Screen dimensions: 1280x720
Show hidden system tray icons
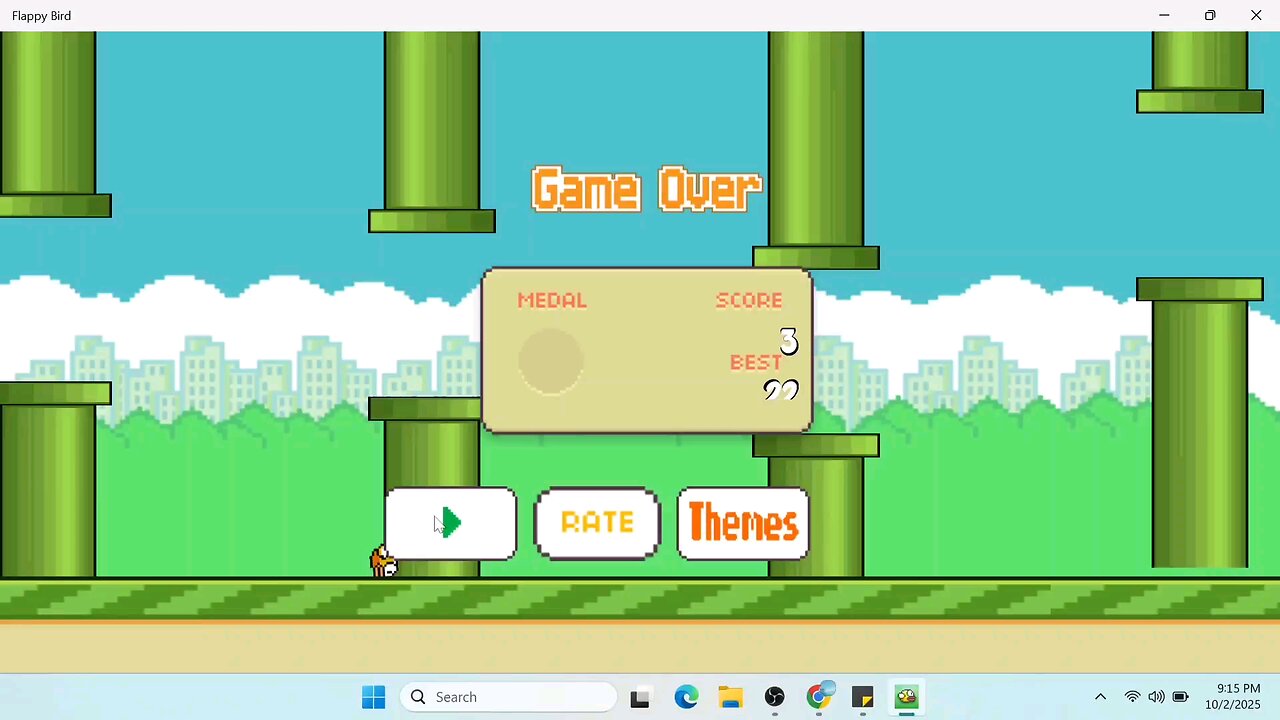click(x=1100, y=697)
